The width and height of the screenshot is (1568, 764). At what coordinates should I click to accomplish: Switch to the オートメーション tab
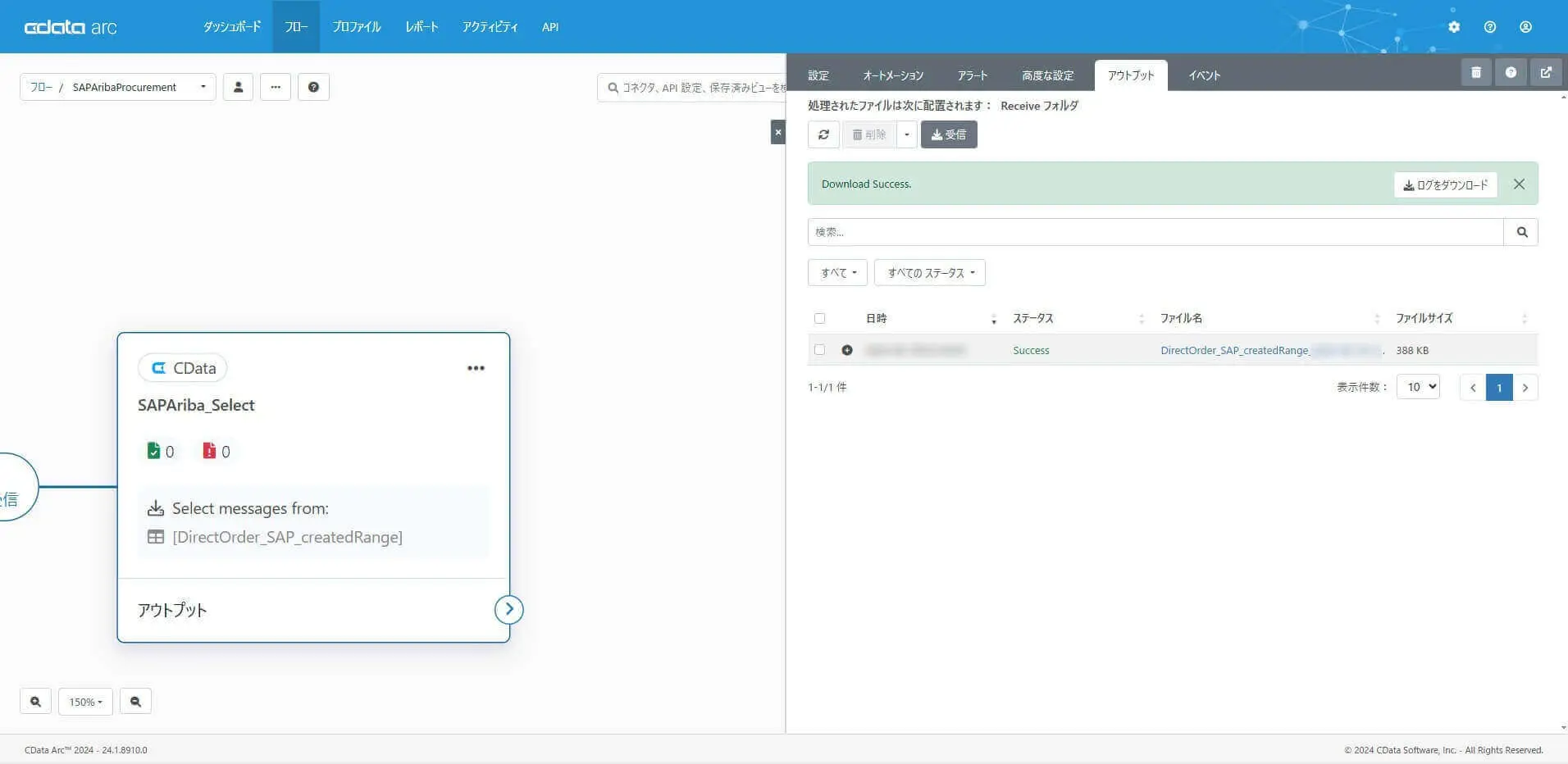click(893, 75)
